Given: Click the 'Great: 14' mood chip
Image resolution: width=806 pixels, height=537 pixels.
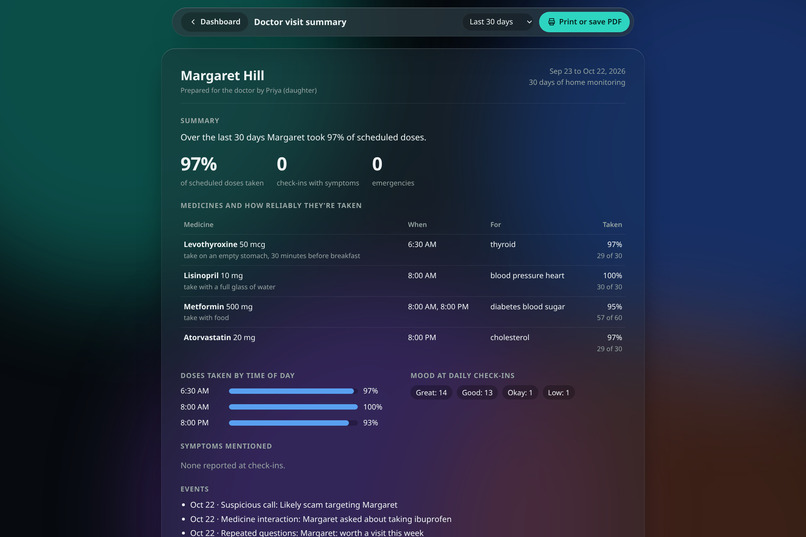Looking at the screenshot, I should (431, 393).
